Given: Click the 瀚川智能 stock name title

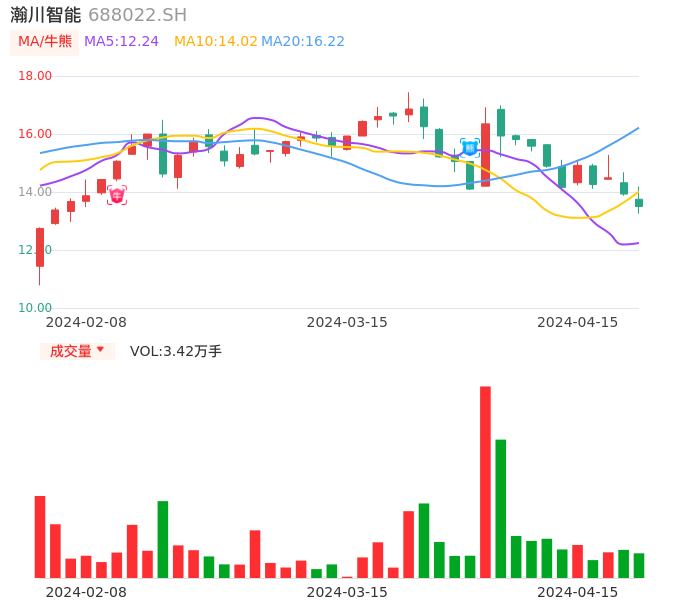Looking at the screenshot, I should click(46, 15).
